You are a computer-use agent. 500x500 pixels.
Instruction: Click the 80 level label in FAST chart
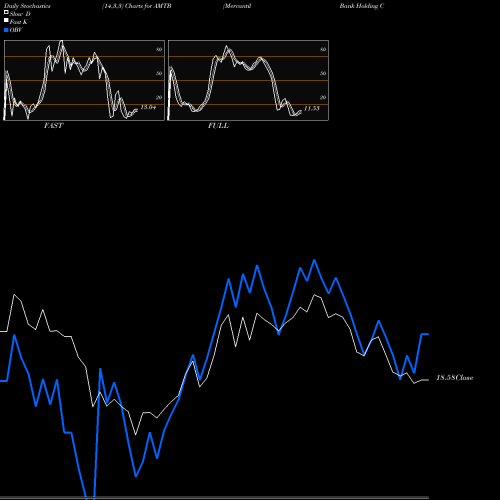159,49
